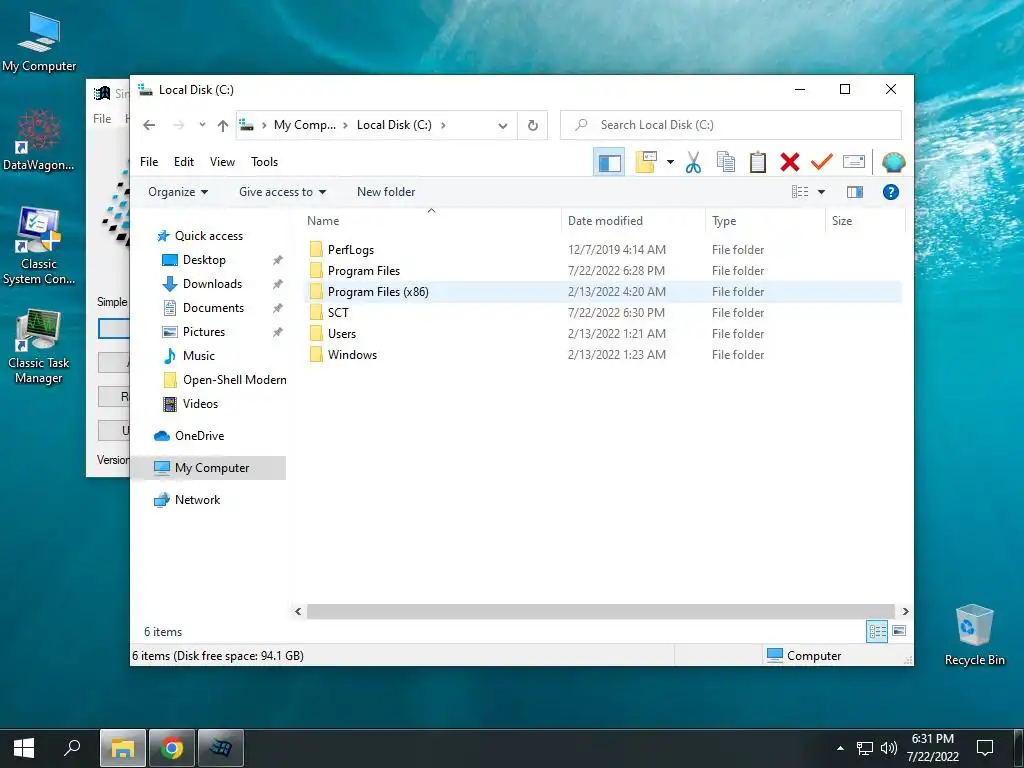The height and width of the screenshot is (768, 1024).
Task: Open Classic Explorer settings shell icon
Action: (x=893, y=162)
